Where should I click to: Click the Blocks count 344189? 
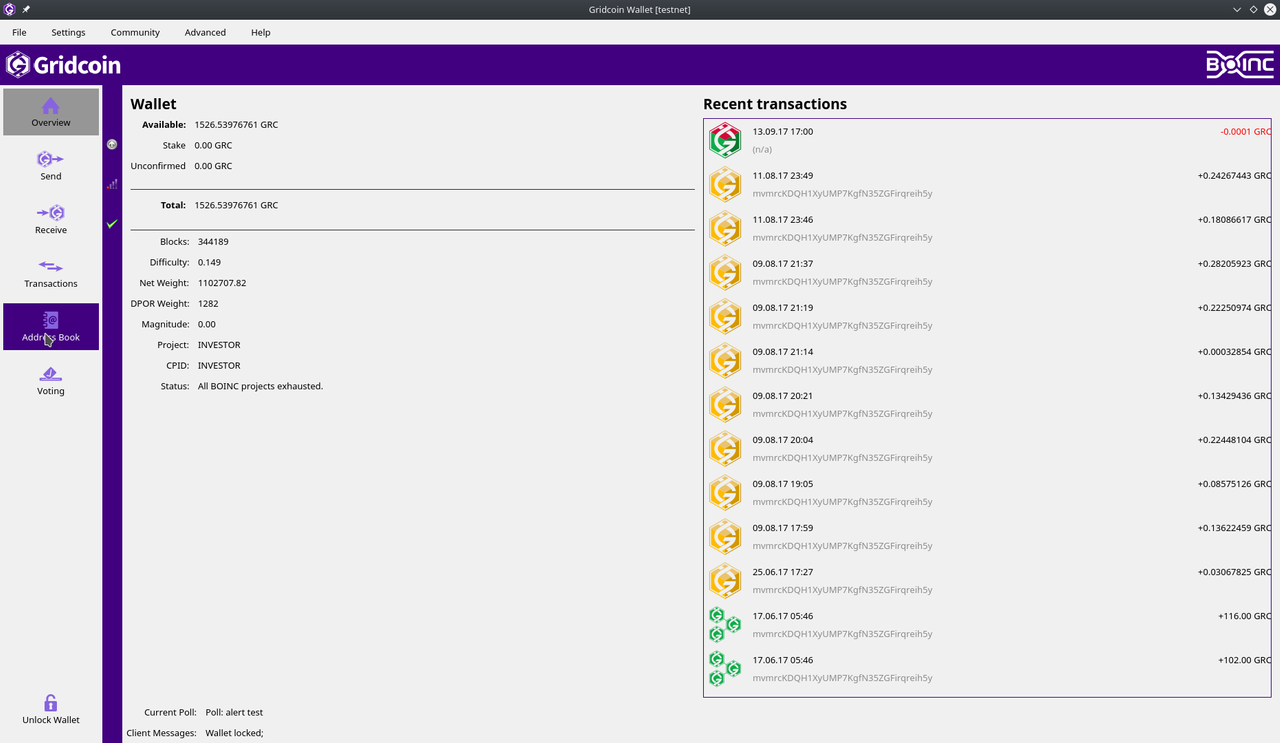coord(213,242)
